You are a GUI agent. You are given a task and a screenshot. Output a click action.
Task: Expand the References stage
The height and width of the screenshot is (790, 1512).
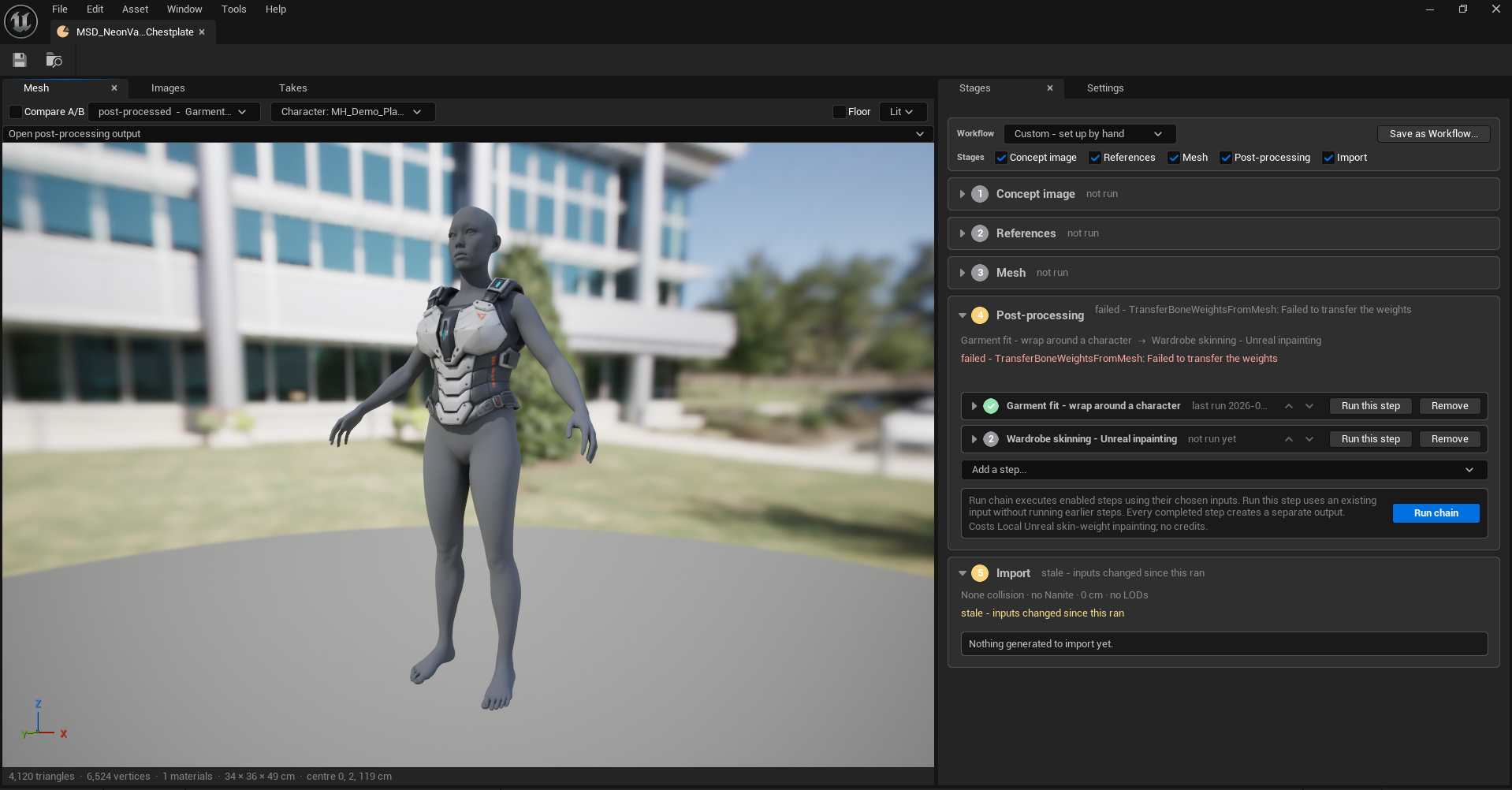[x=963, y=233]
